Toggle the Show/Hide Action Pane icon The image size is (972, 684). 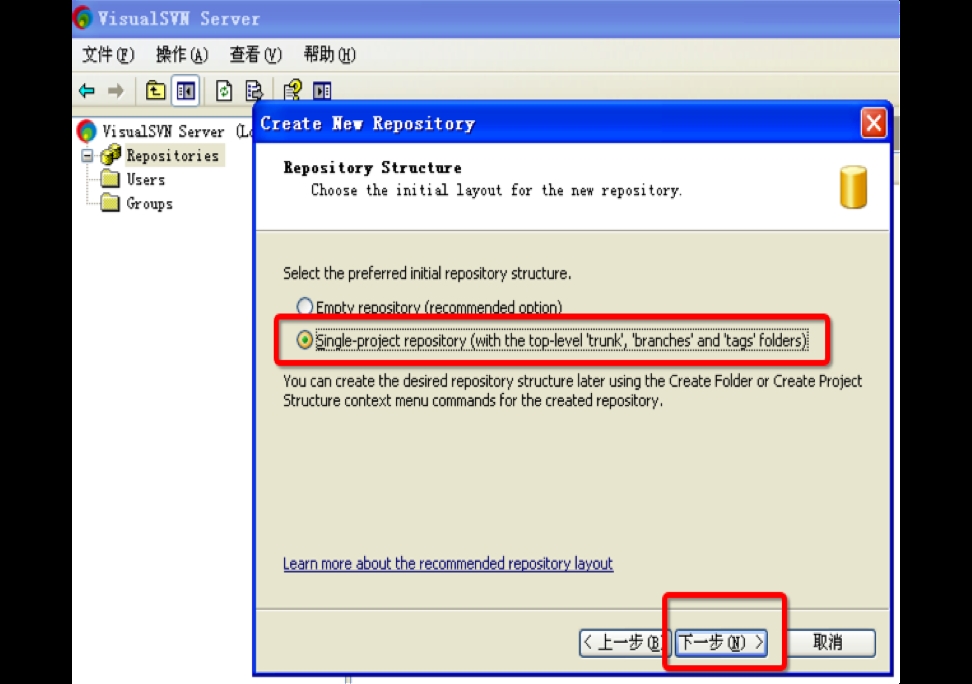(322, 91)
